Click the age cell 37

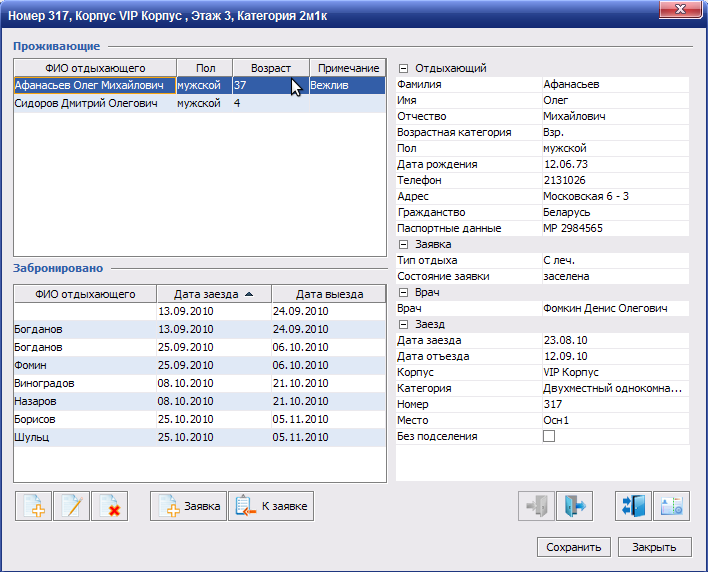pos(271,85)
